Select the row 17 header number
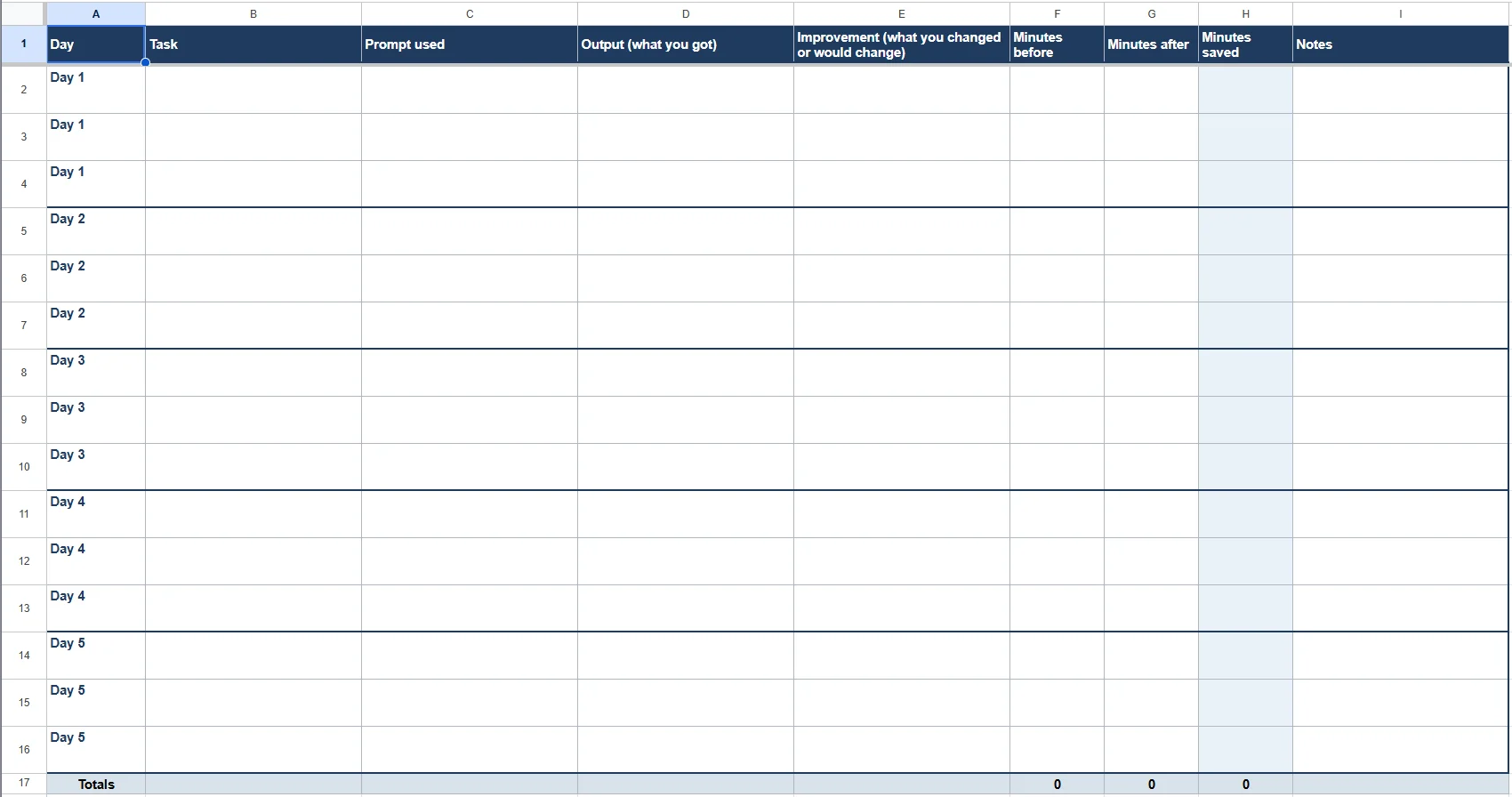The image size is (1512, 797). point(23,783)
